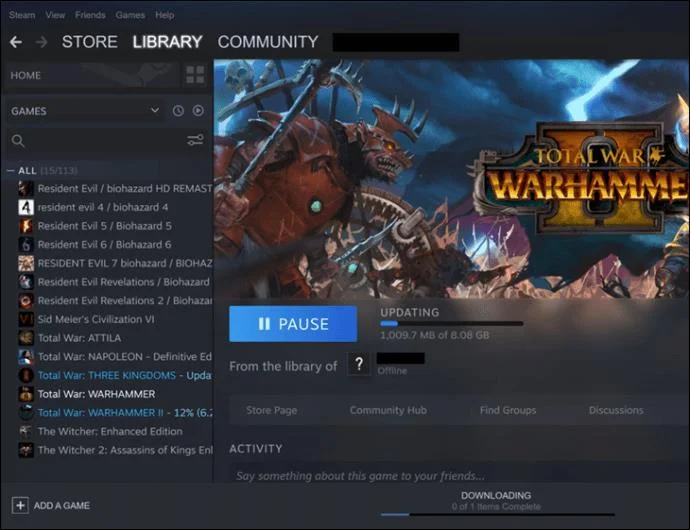This screenshot has width=690, height=530.
Task: Click Total War: ATTILA game icon
Action: (x=26, y=338)
